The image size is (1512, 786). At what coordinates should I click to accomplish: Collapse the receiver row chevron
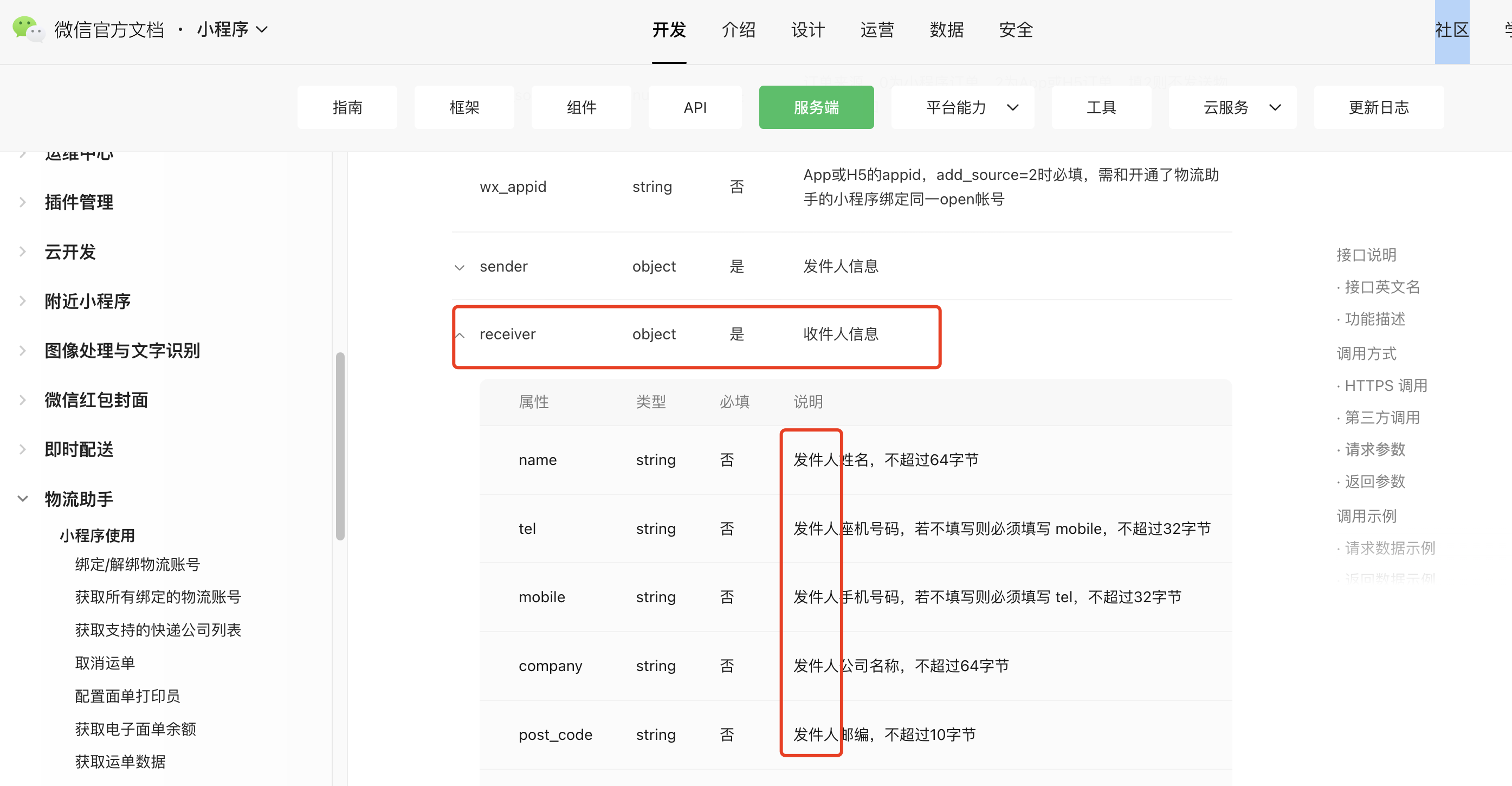pos(460,335)
